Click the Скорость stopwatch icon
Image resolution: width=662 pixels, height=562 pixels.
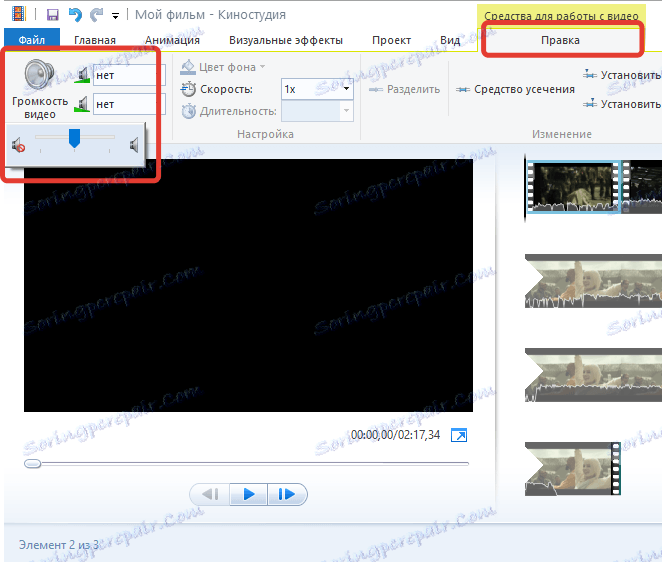point(188,89)
